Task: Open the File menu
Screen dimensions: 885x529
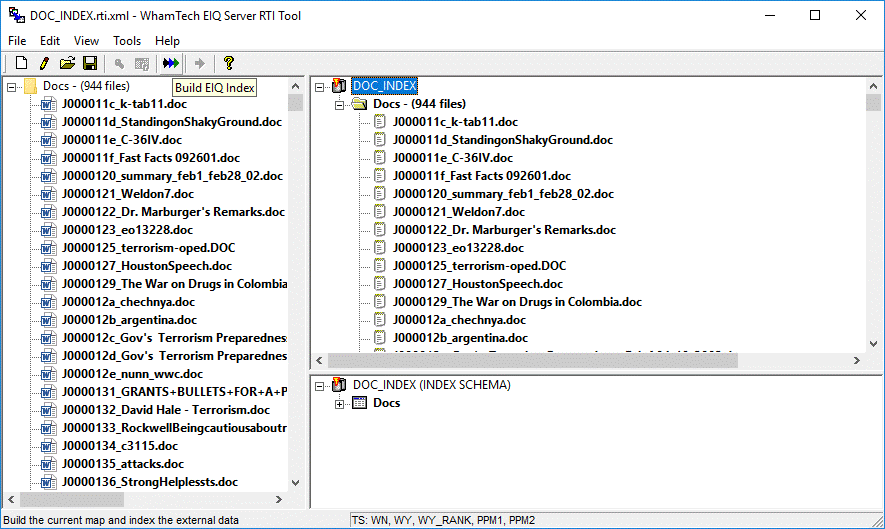Action: point(17,41)
